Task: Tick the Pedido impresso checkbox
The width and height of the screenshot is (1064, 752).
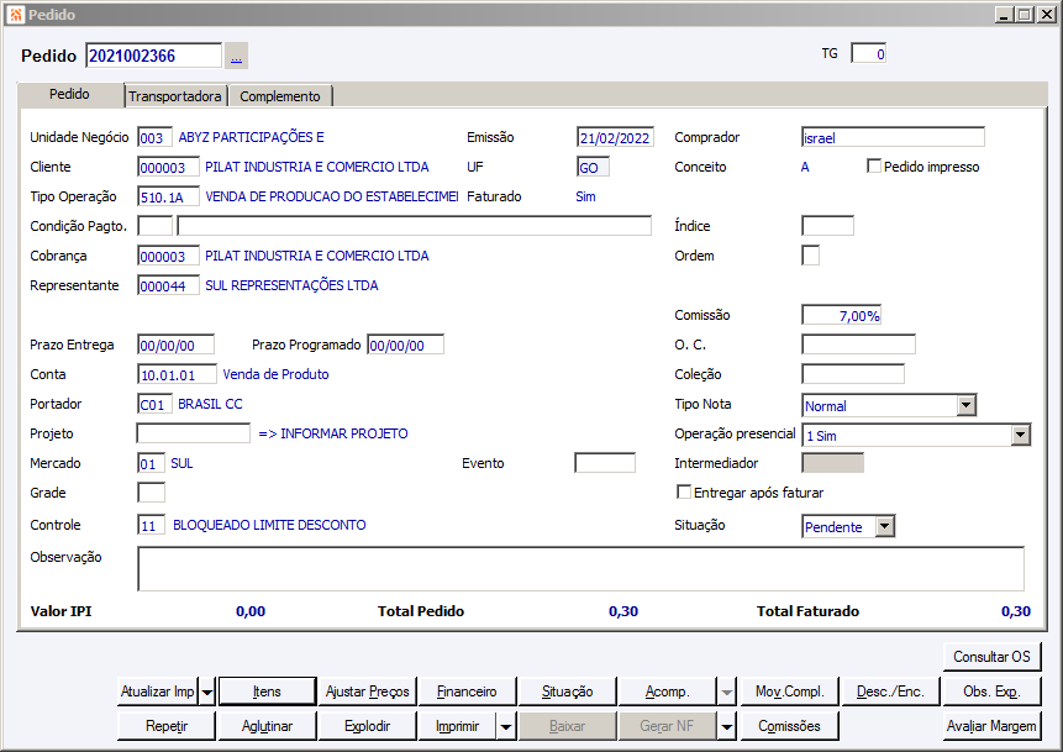Action: pyautogui.click(x=874, y=166)
